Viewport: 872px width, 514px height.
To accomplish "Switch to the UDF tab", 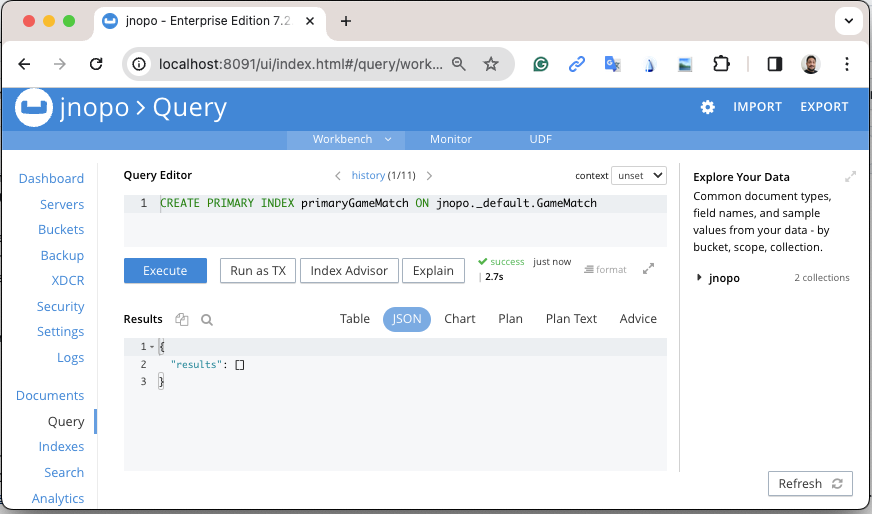I will (x=541, y=140).
